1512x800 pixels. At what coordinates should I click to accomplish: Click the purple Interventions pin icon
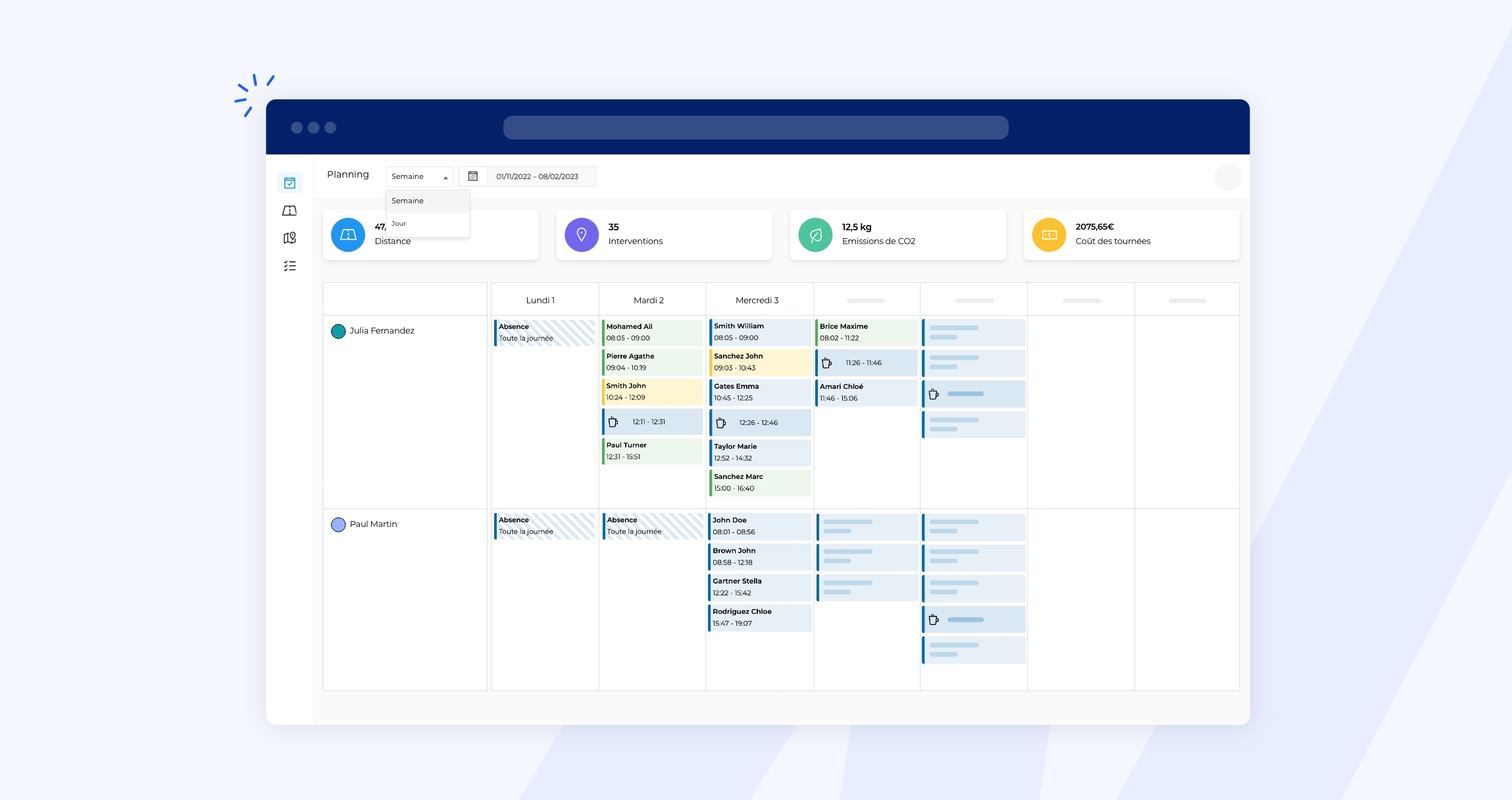click(x=582, y=235)
